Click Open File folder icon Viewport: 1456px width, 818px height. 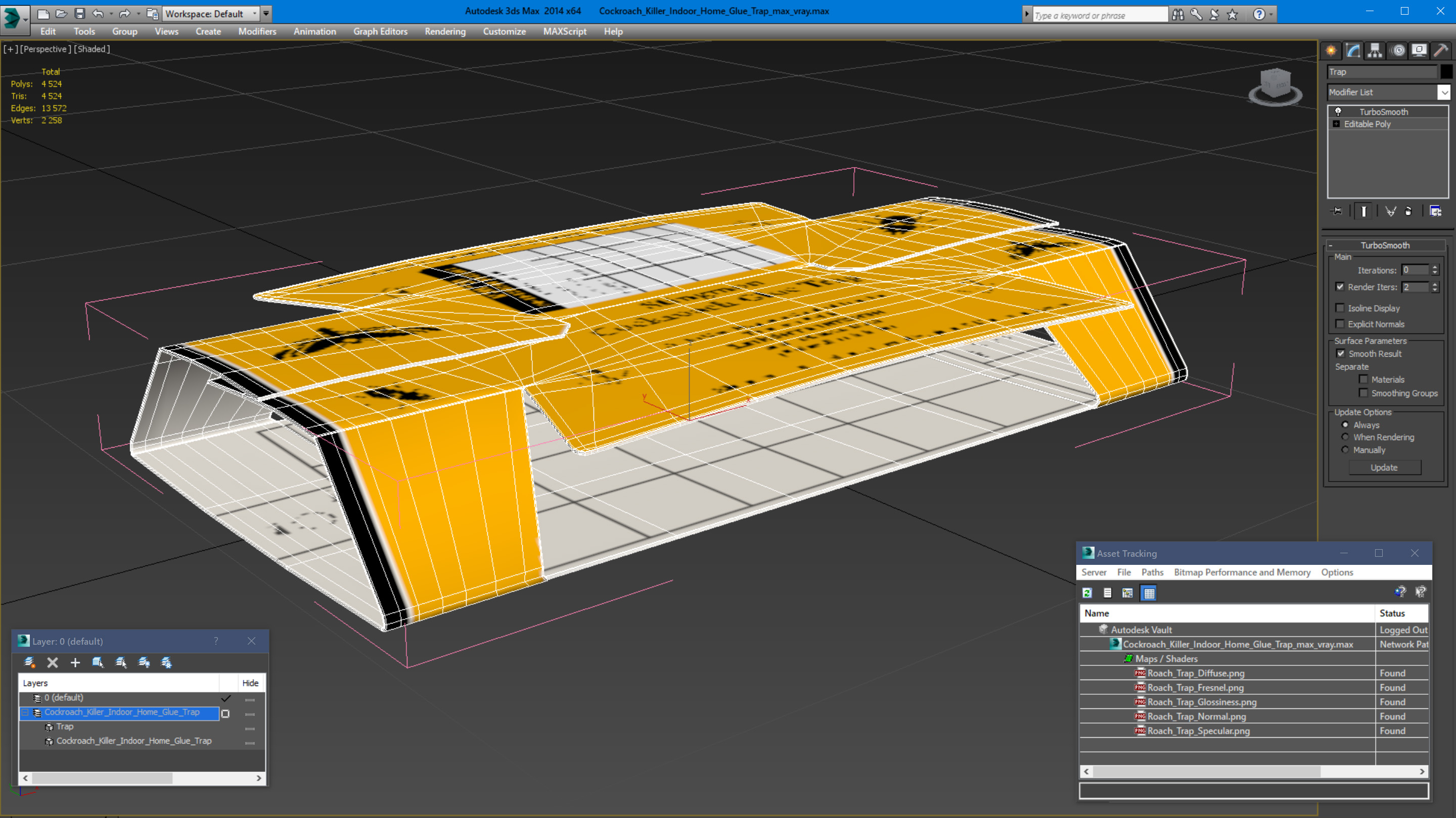pyautogui.click(x=61, y=13)
